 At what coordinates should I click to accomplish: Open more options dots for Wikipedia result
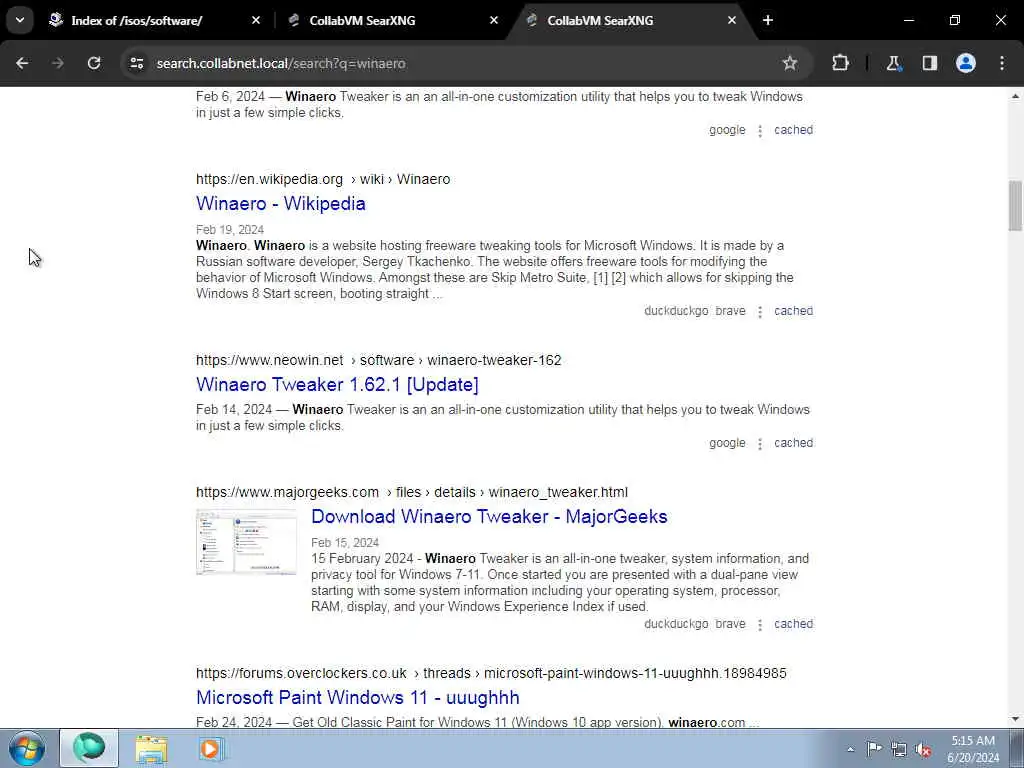[760, 312]
